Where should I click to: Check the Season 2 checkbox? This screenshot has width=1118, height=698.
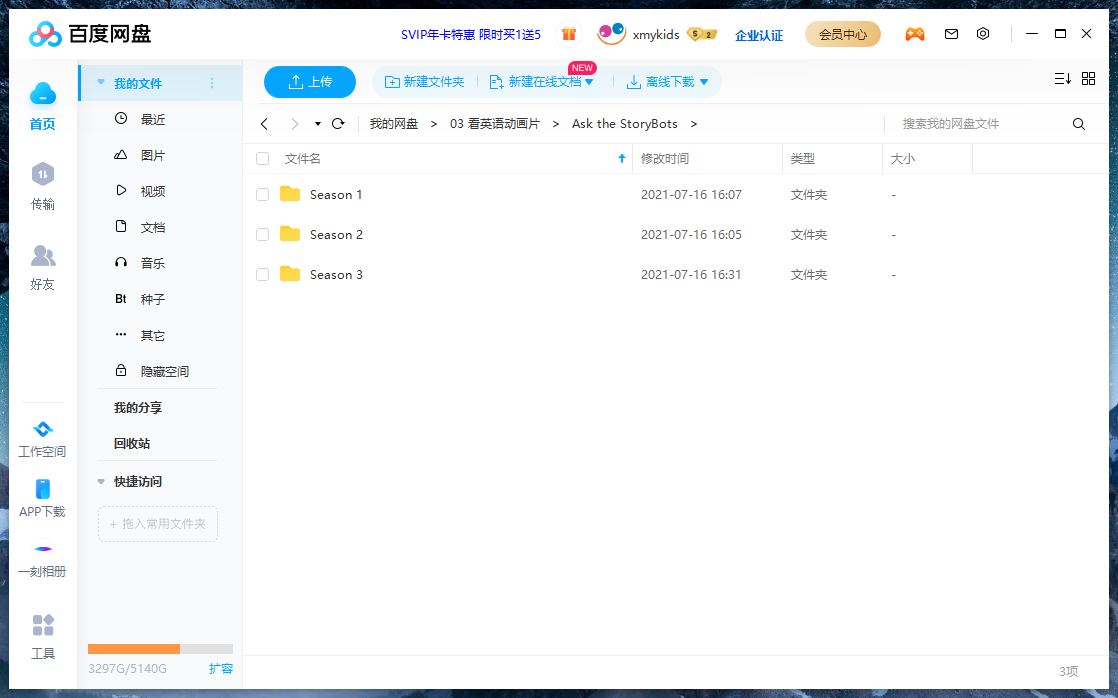pos(262,235)
